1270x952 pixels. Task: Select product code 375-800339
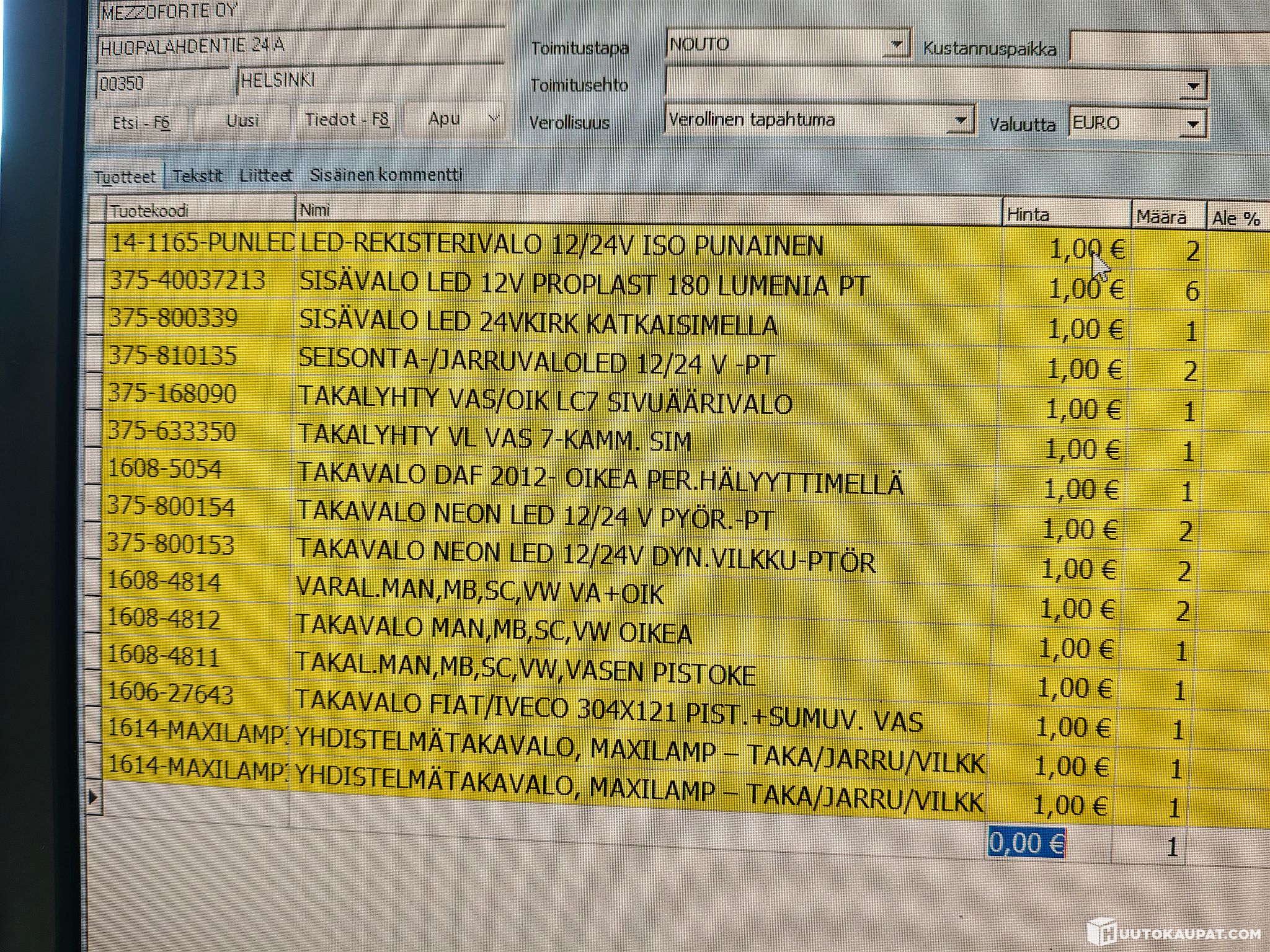coord(174,318)
